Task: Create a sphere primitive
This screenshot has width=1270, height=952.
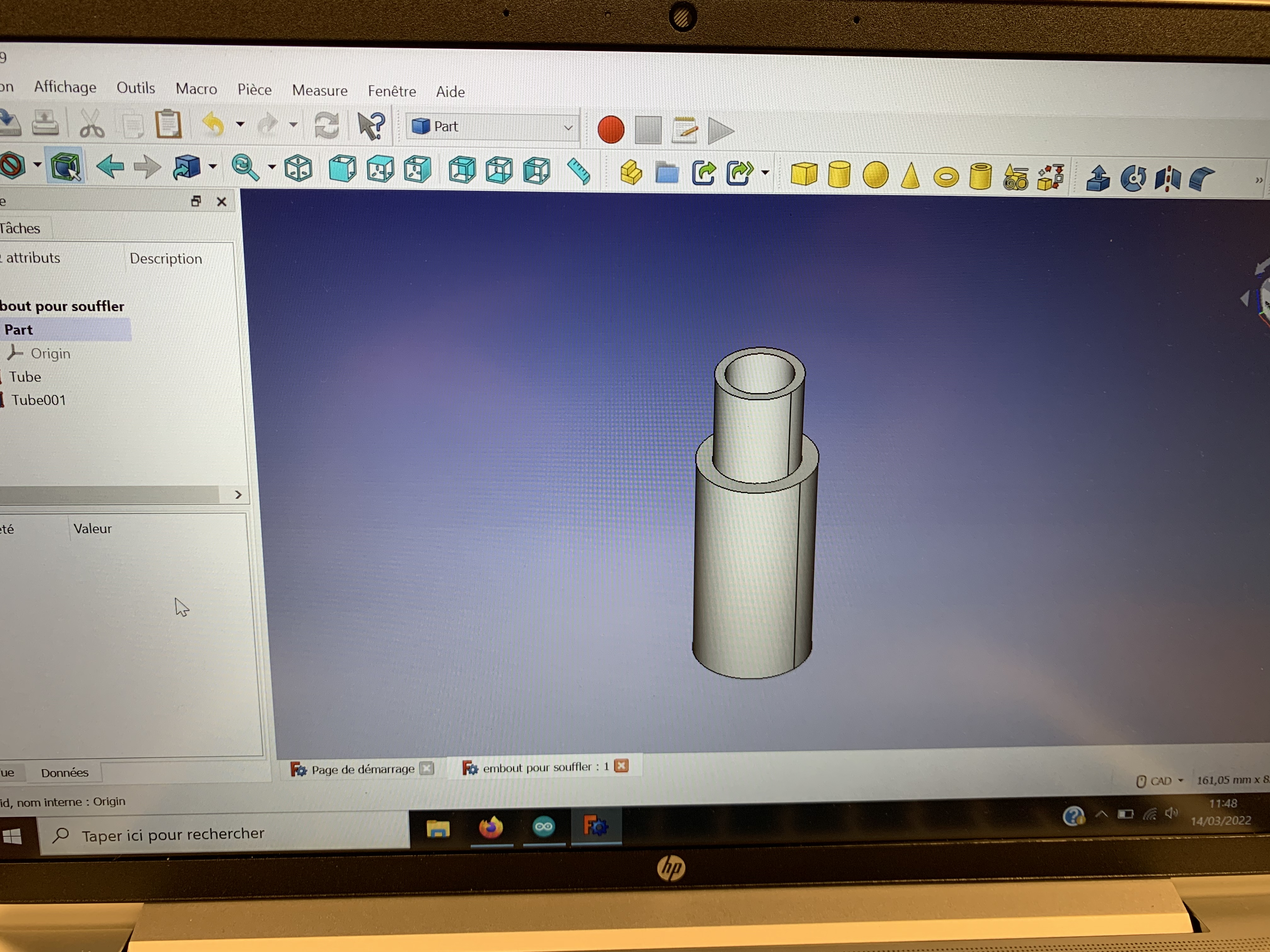Action: coord(875,175)
